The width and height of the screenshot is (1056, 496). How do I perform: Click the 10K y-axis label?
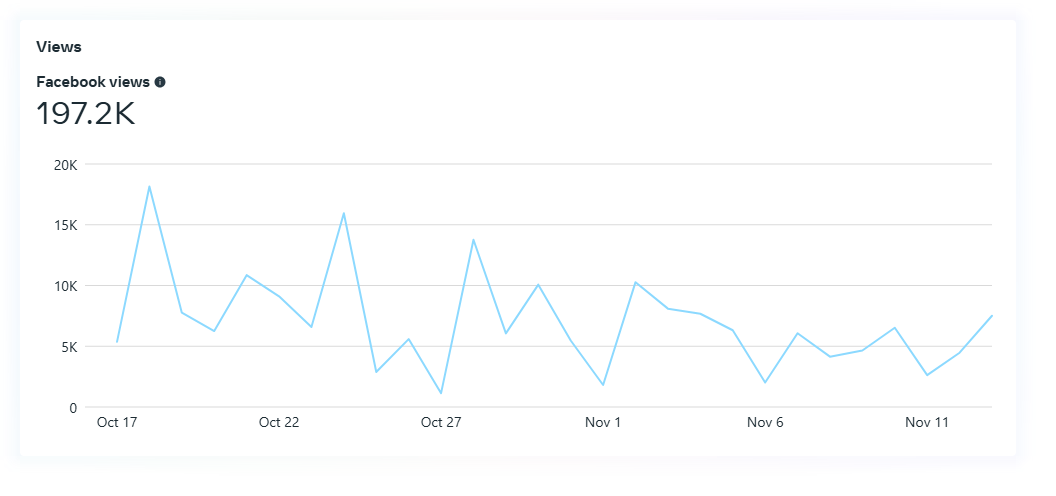65,286
